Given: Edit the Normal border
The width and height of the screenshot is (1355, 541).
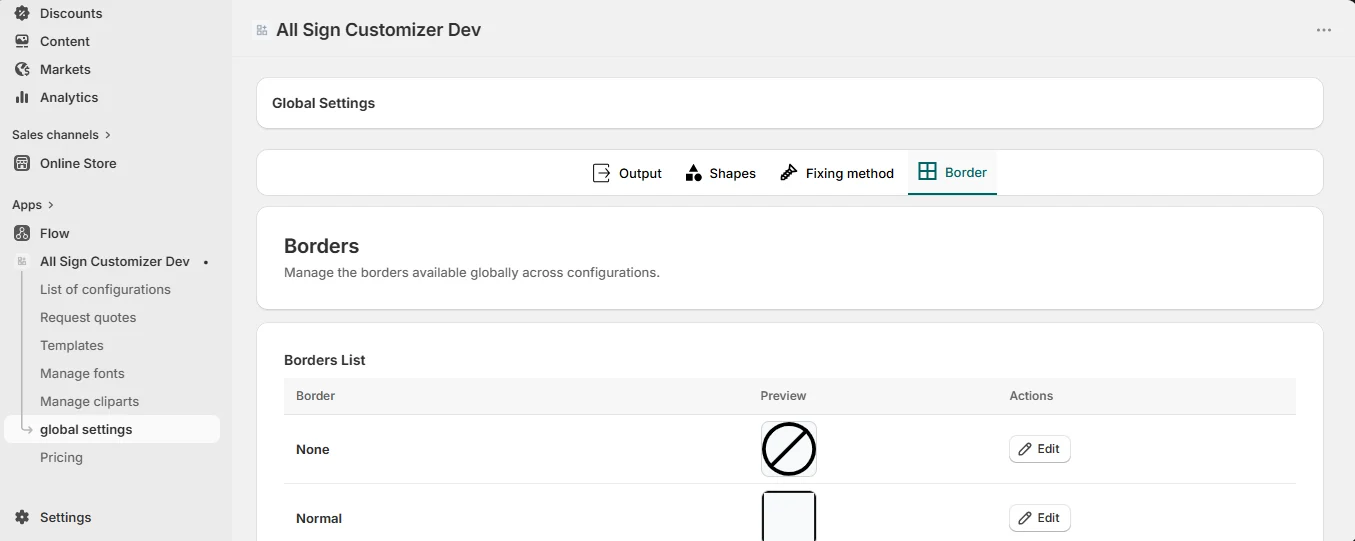Looking at the screenshot, I should click(1040, 518).
